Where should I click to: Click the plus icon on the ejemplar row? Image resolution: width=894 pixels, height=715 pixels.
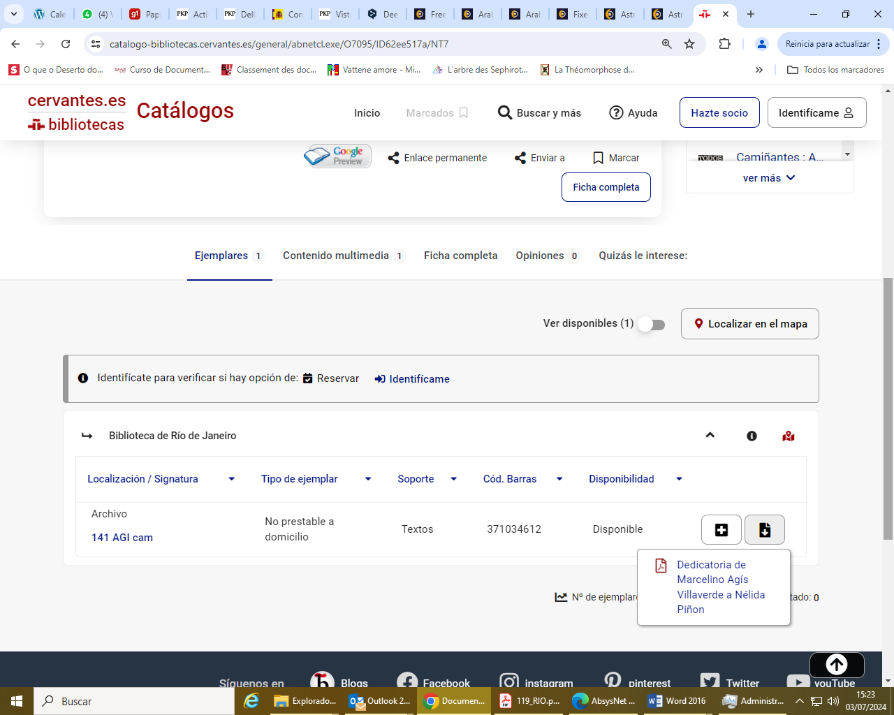point(721,529)
